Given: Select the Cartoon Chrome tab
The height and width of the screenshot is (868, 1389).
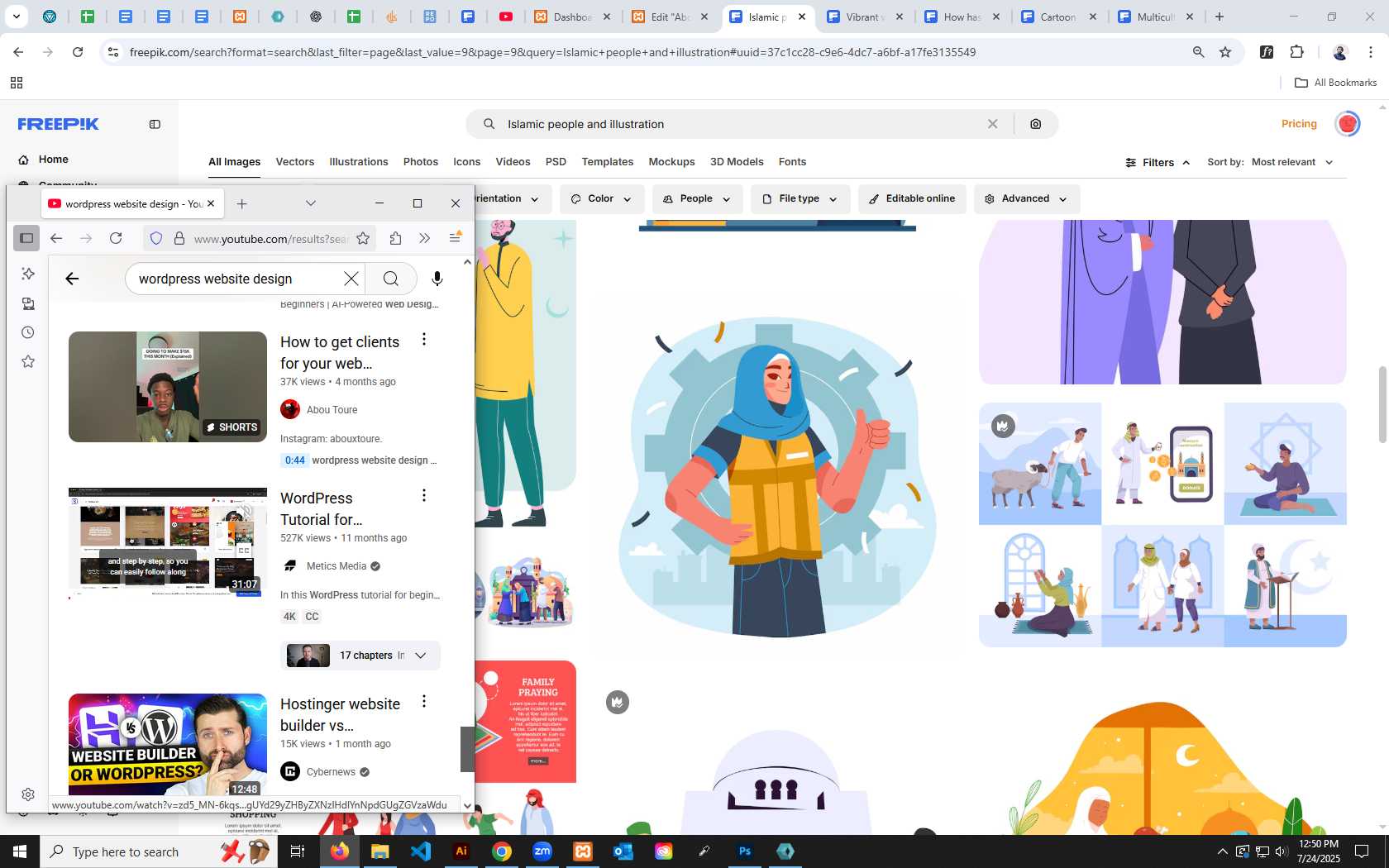Looking at the screenshot, I should click(x=1060, y=17).
